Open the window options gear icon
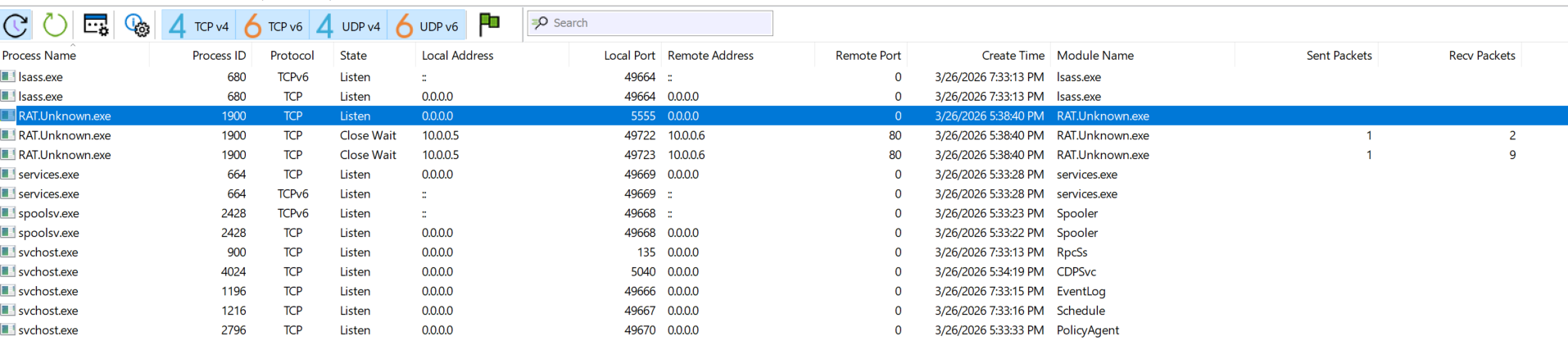 [x=96, y=25]
